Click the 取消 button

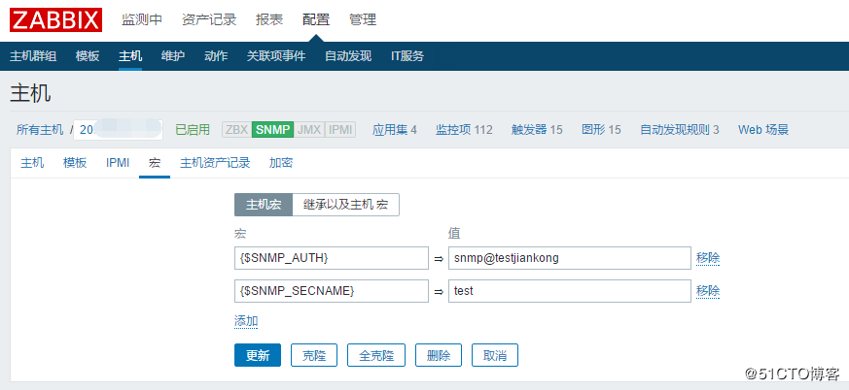click(495, 355)
